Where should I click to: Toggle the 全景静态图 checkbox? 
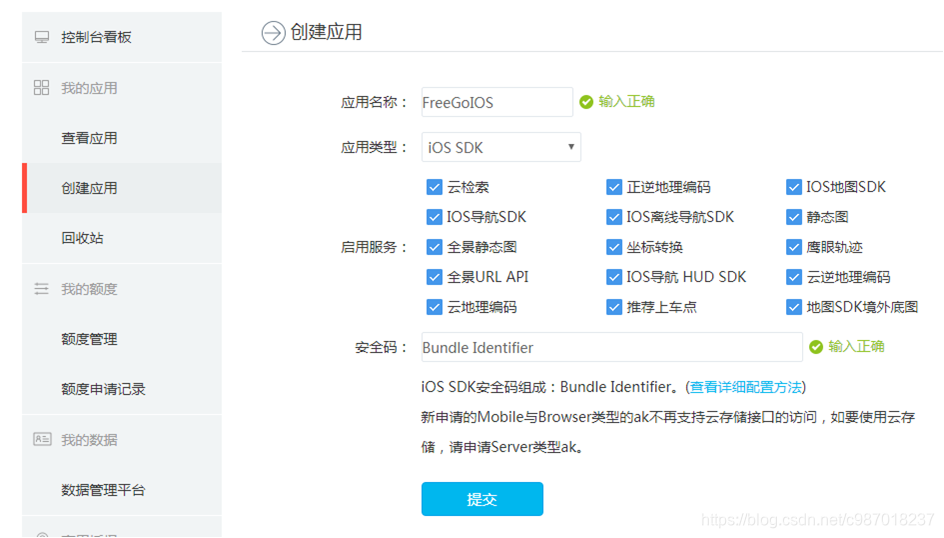pos(434,247)
